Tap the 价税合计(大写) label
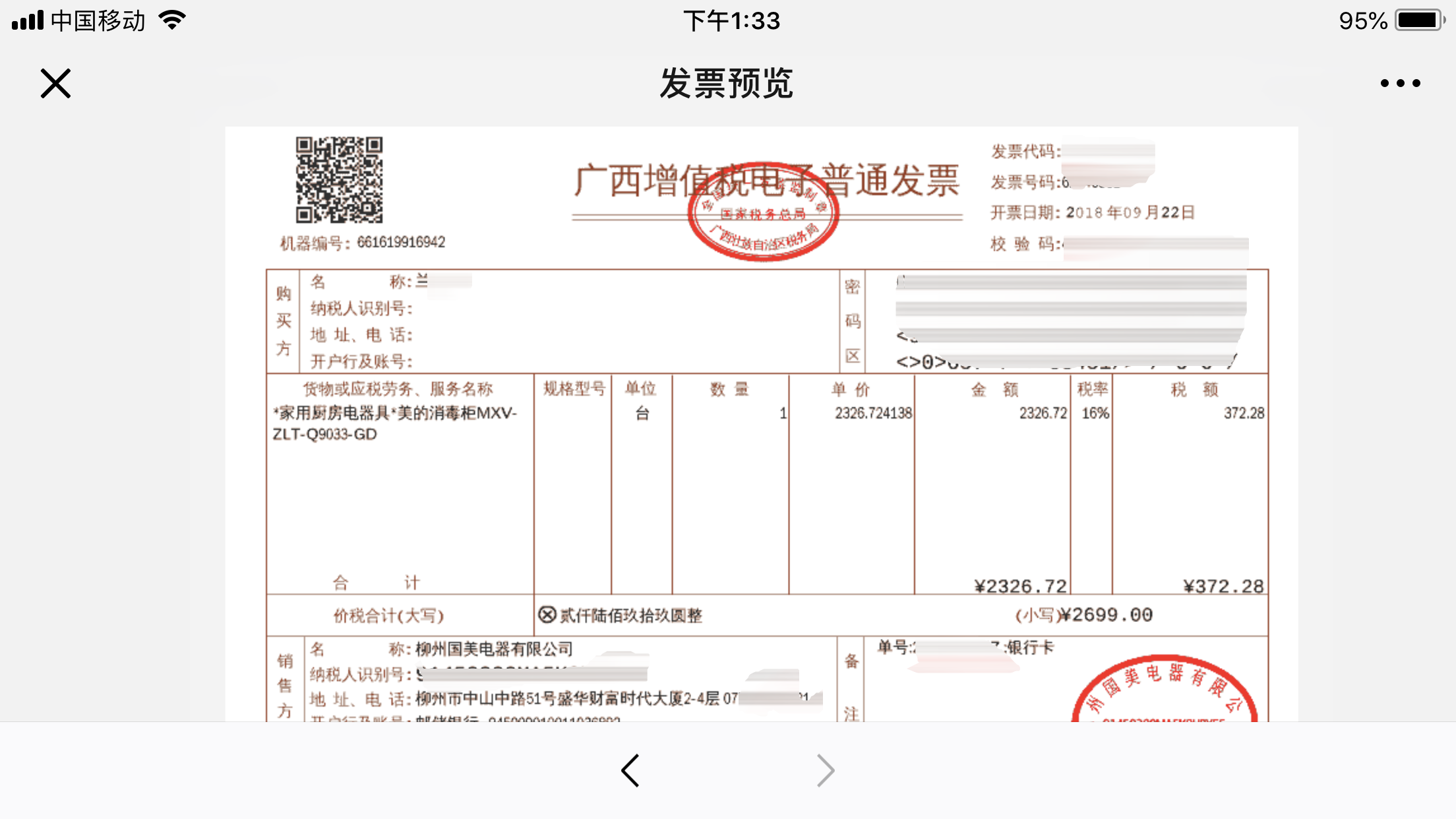Image resolution: width=1456 pixels, height=819 pixels. click(388, 615)
